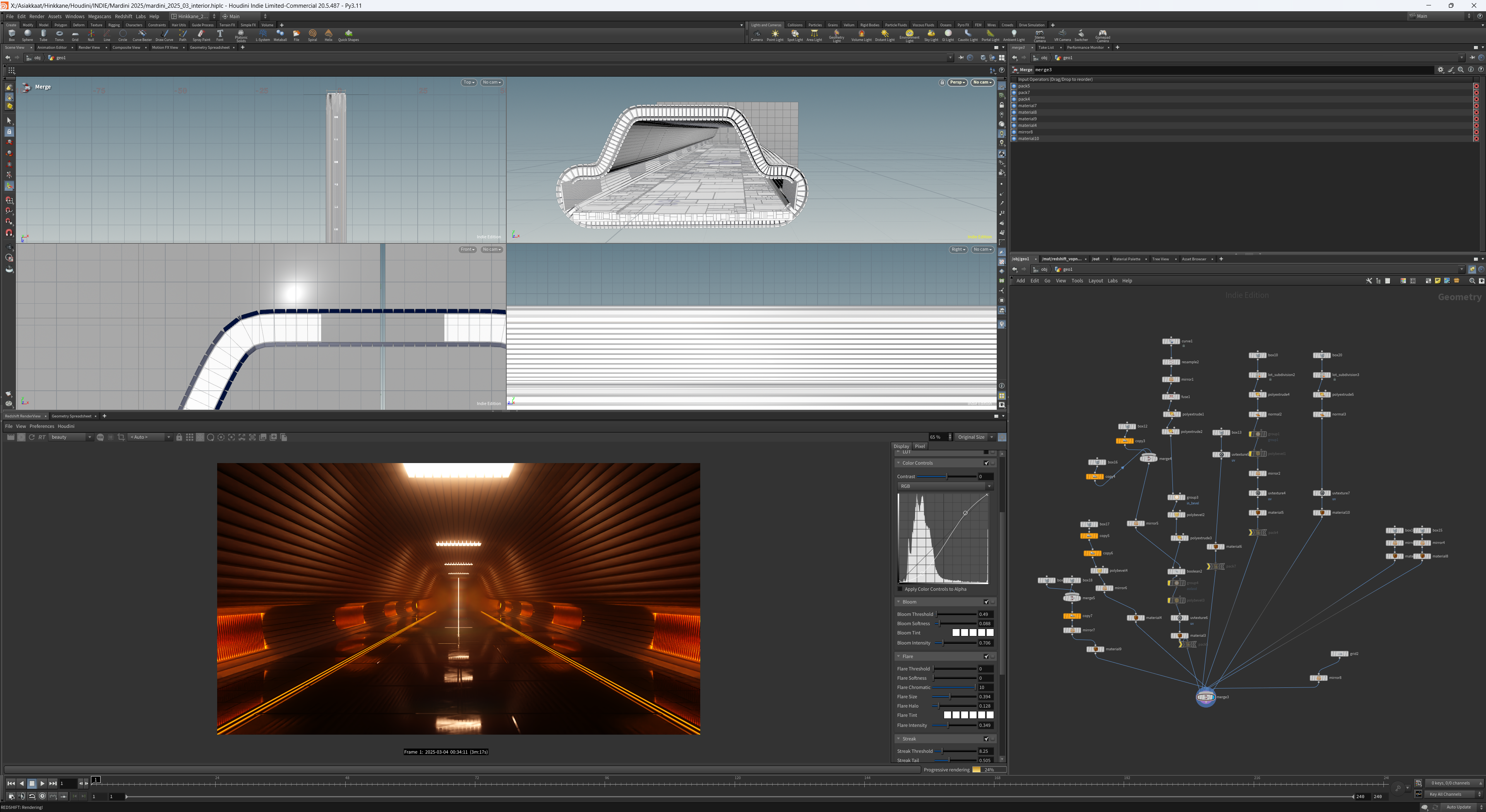Select the Sphere shelf tool
The height and width of the screenshot is (812, 1486).
[27, 35]
